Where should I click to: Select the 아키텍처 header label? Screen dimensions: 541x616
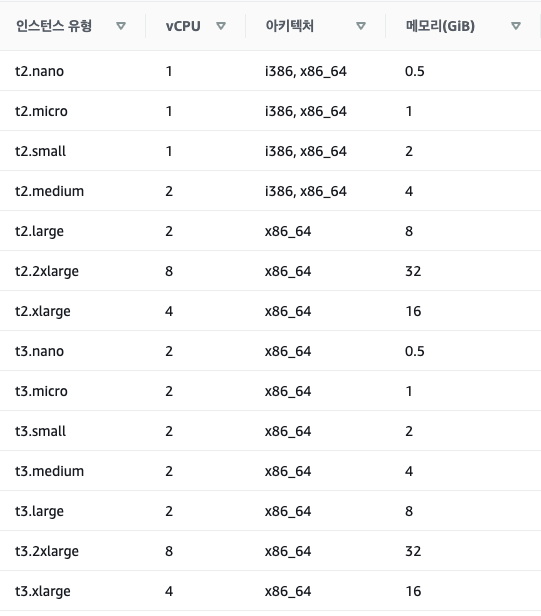(290, 26)
